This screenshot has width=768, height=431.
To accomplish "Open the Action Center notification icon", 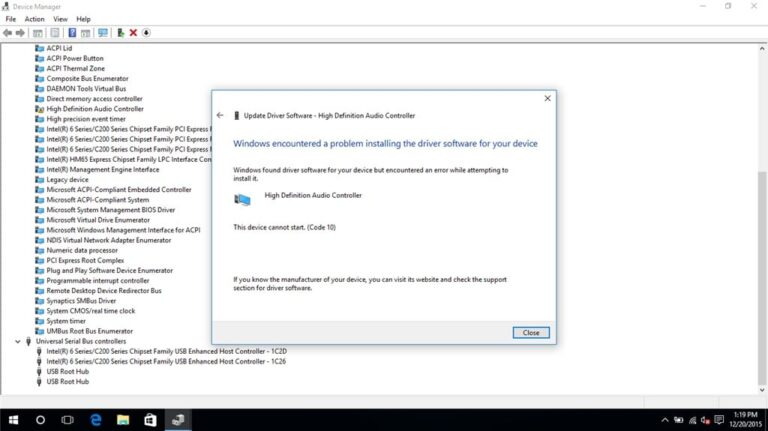I will [719, 420].
